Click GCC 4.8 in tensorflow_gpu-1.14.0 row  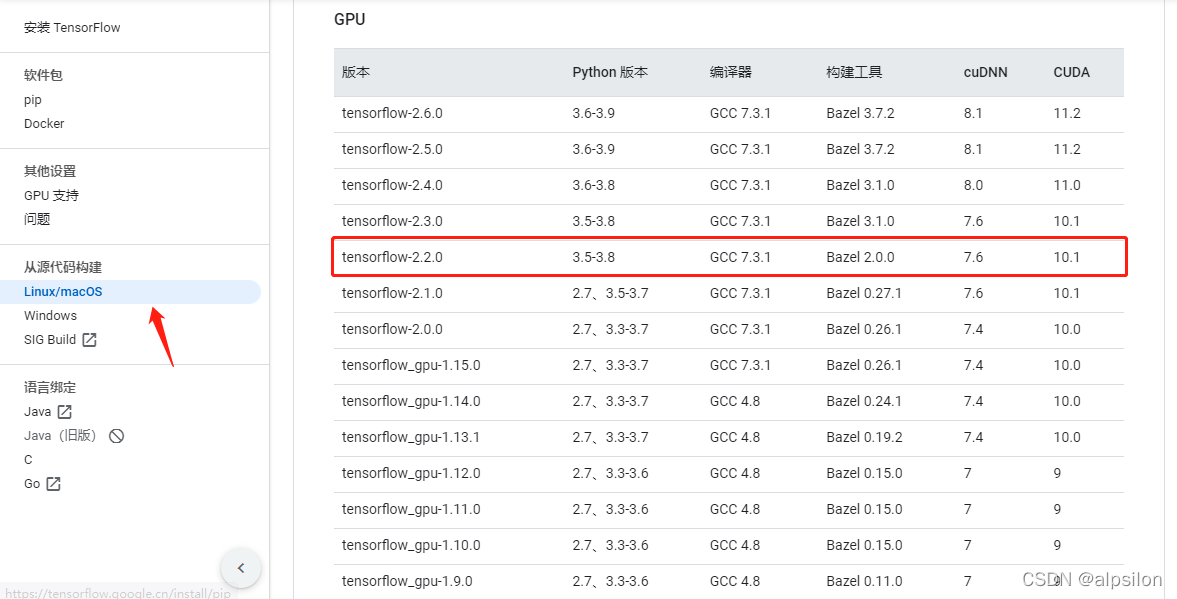click(735, 402)
